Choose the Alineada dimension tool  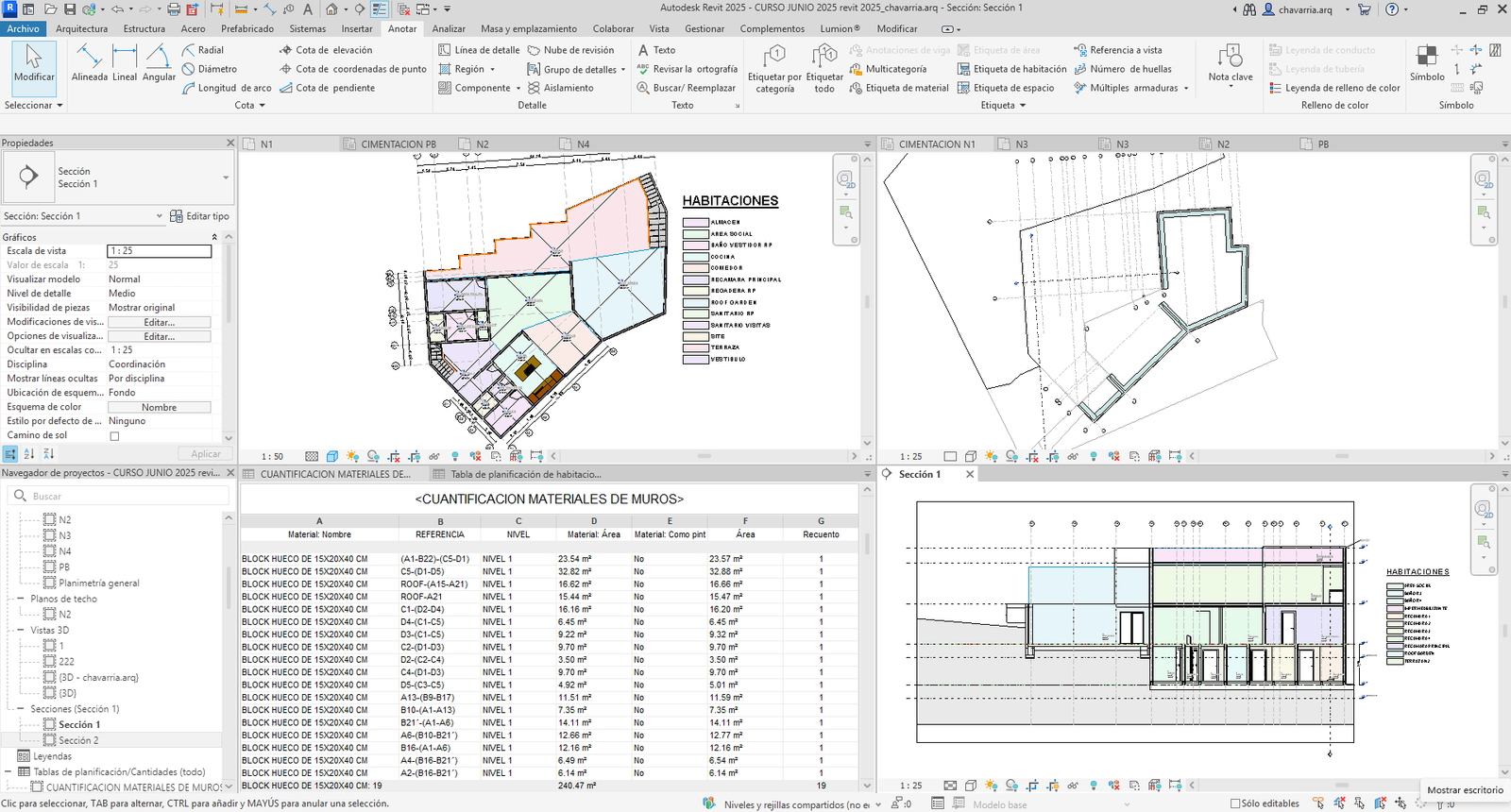tap(90, 64)
